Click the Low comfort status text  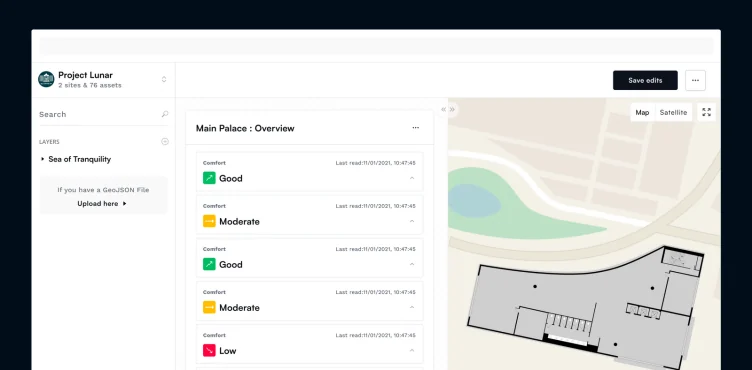pos(228,351)
